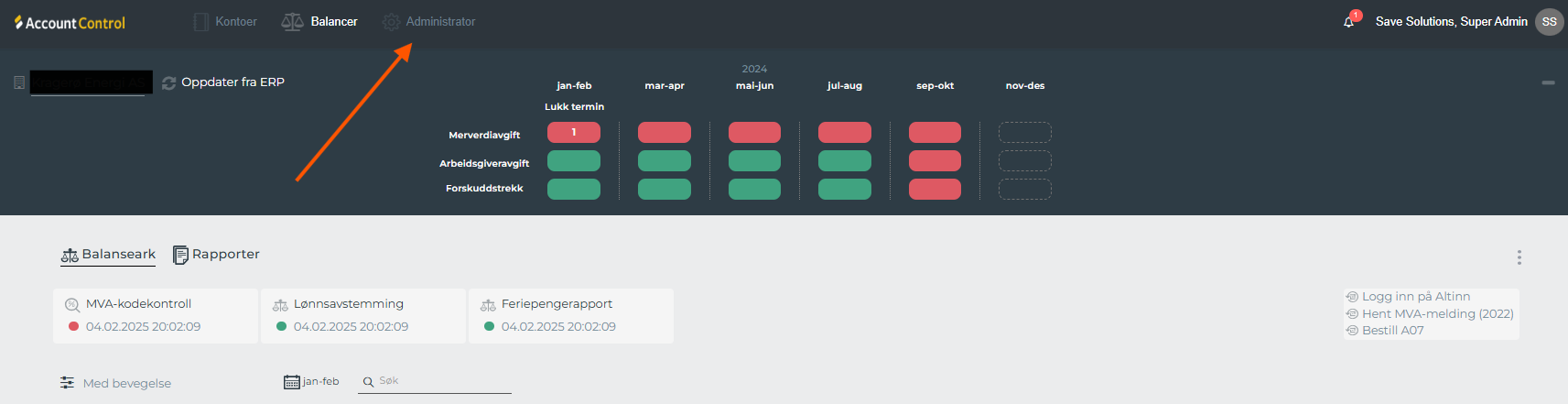Select the Balanseark tab
The image size is (1568, 404).
pos(108,255)
